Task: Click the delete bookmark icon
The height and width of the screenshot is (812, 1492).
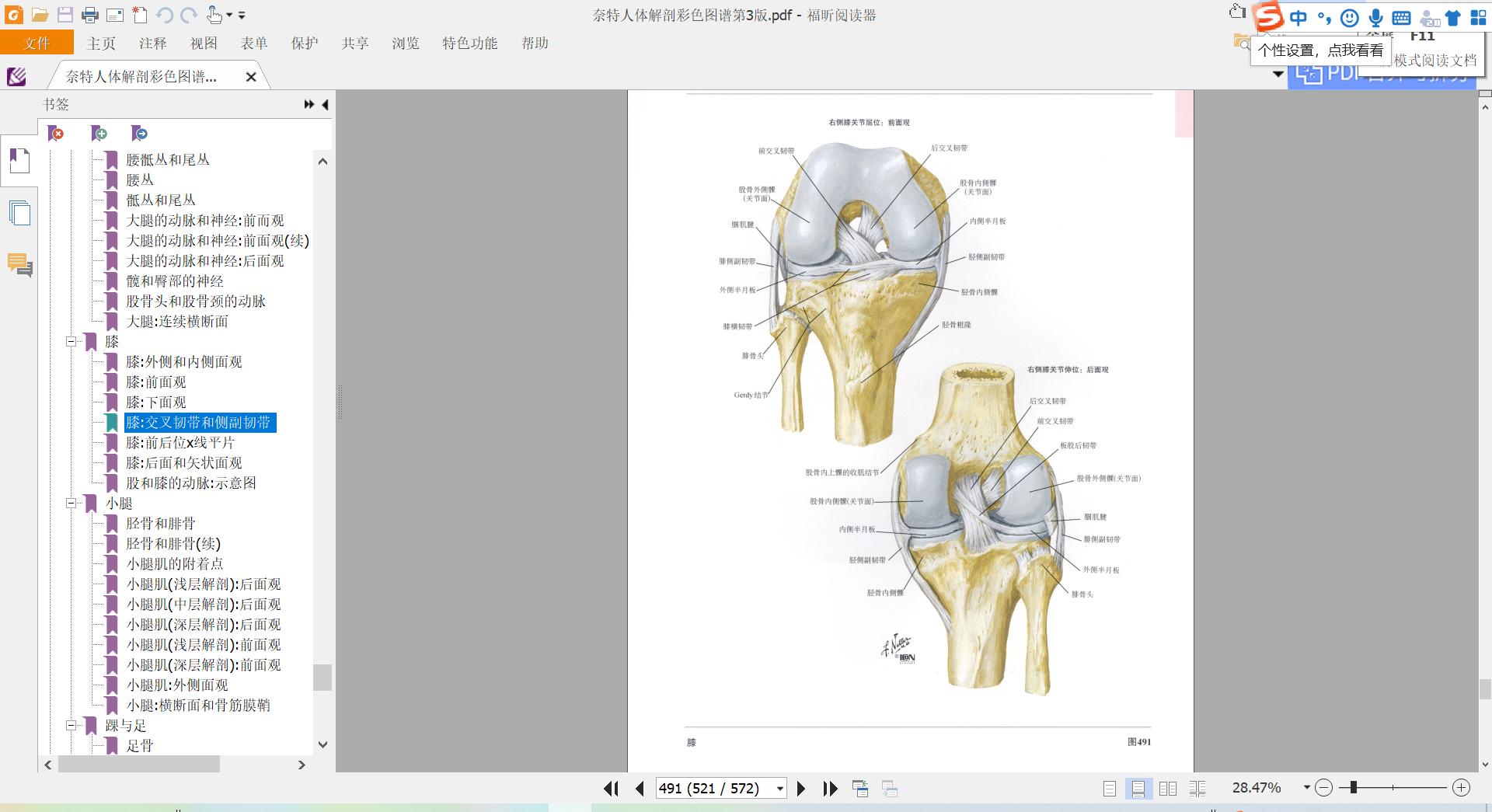Action: (x=56, y=134)
